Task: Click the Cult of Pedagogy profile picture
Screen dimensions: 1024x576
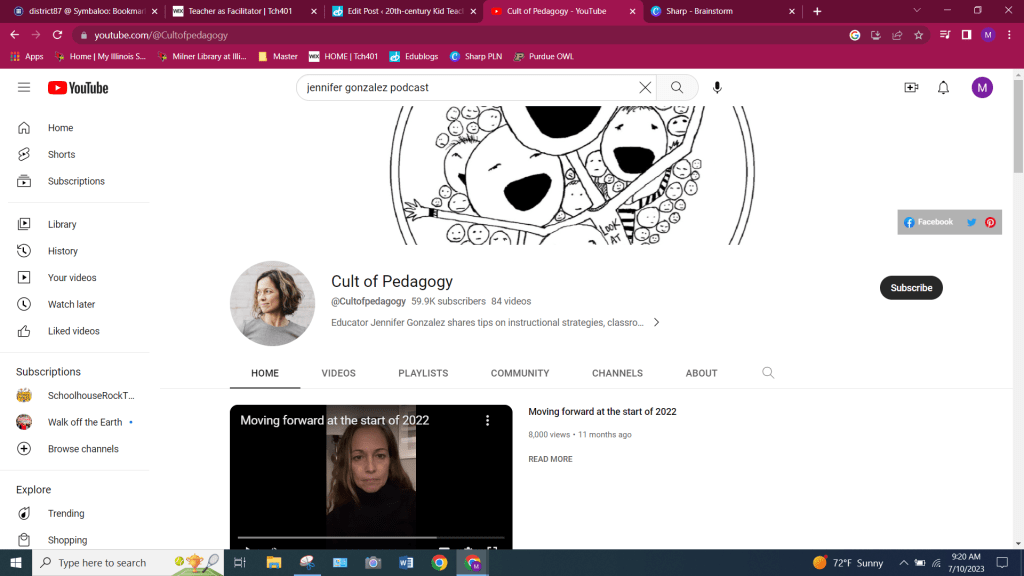Action: point(272,304)
